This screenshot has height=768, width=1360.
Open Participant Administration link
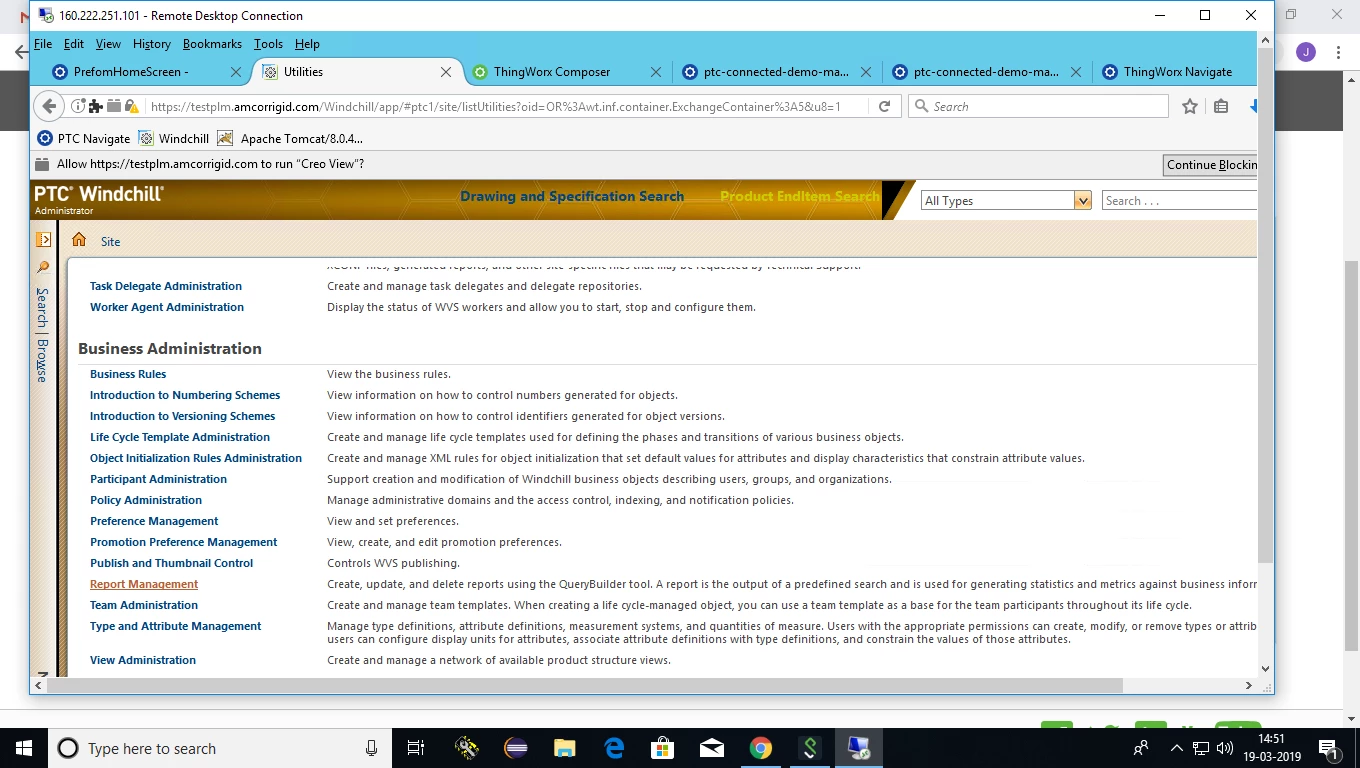158,479
